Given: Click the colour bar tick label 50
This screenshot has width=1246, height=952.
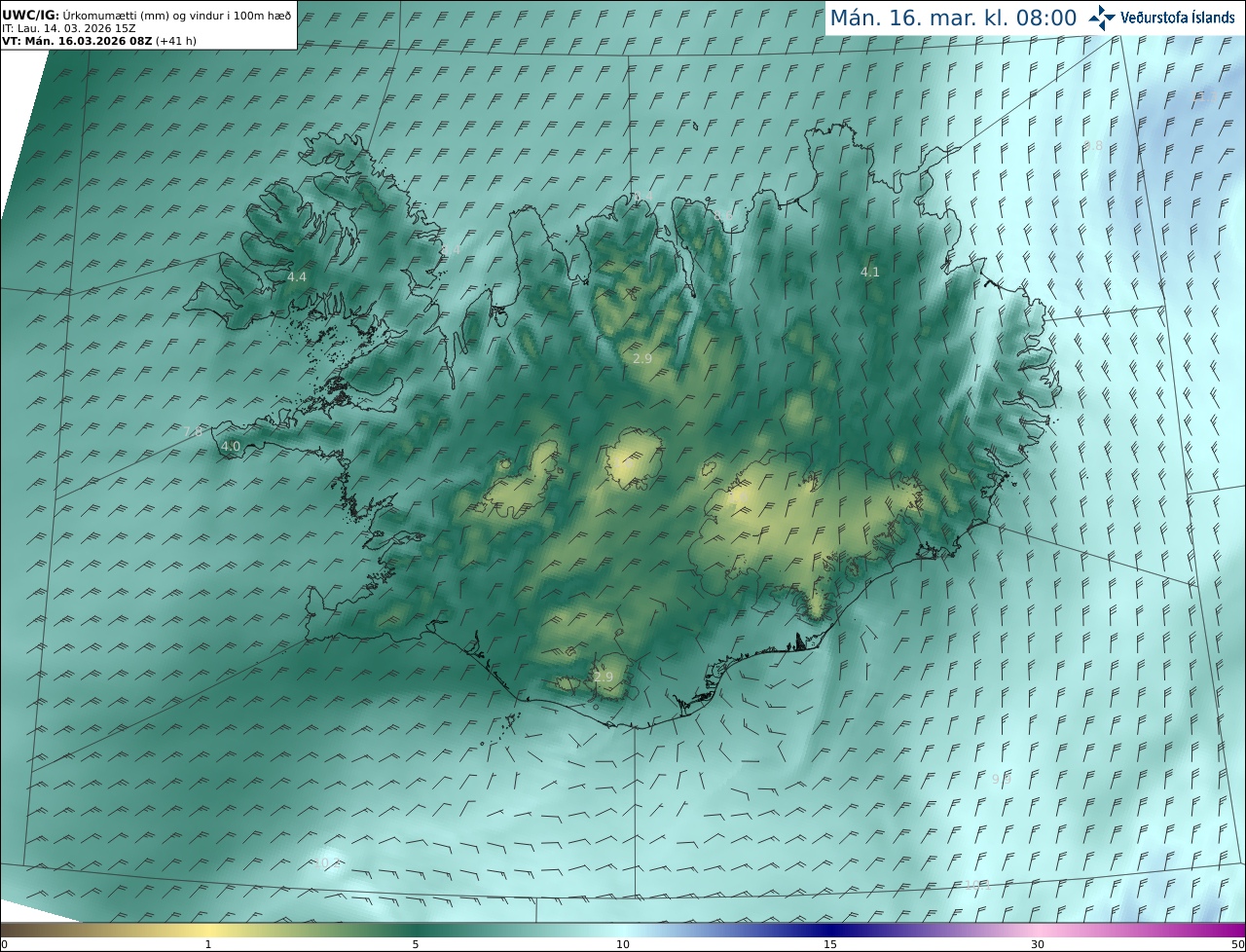Looking at the screenshot, I should click(1238, 944).
